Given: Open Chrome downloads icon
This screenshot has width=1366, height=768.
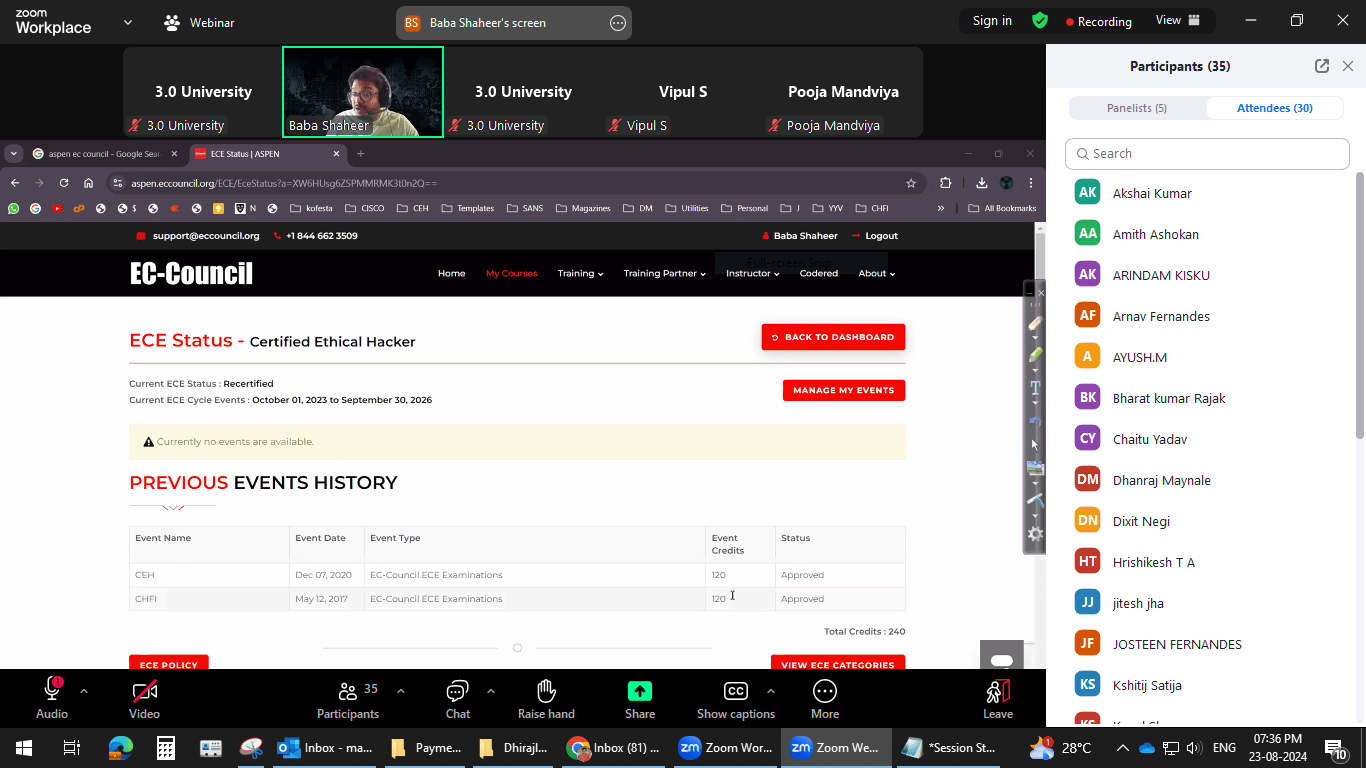Looking at the screenshot, I should (x=982, y=183).
